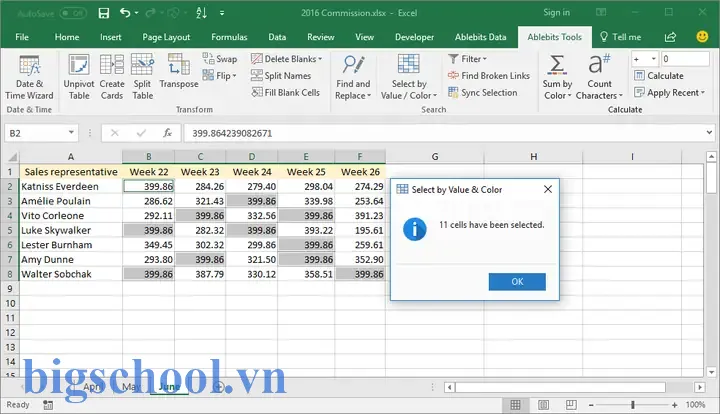
Task: Click the smiley feedback icon
Action: tap(702, 36)
